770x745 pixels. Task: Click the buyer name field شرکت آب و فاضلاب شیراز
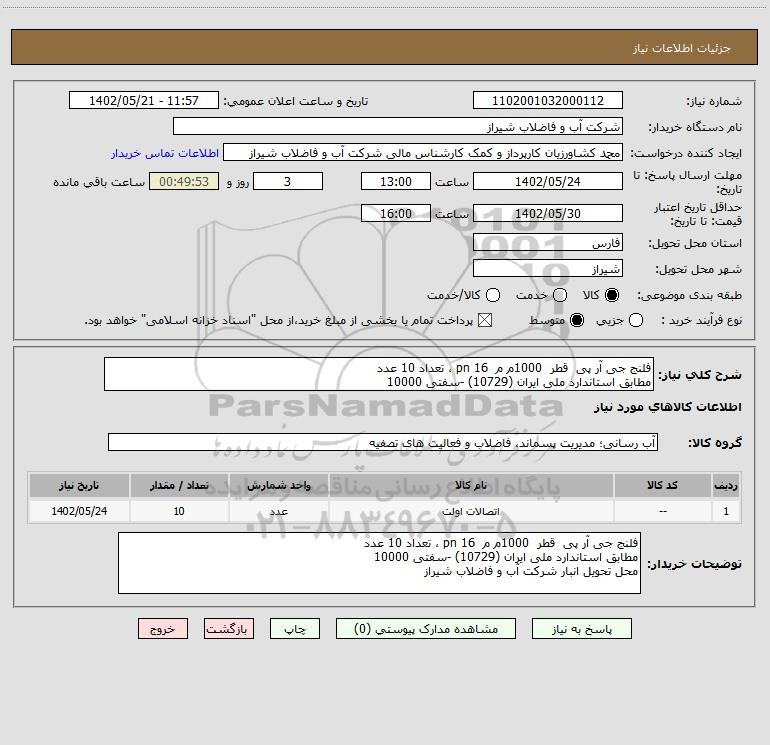(398, 126)
